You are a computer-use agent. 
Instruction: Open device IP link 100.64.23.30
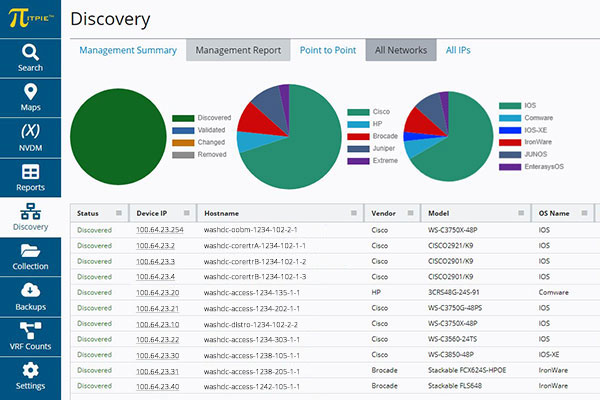click(x=157, y=355)
